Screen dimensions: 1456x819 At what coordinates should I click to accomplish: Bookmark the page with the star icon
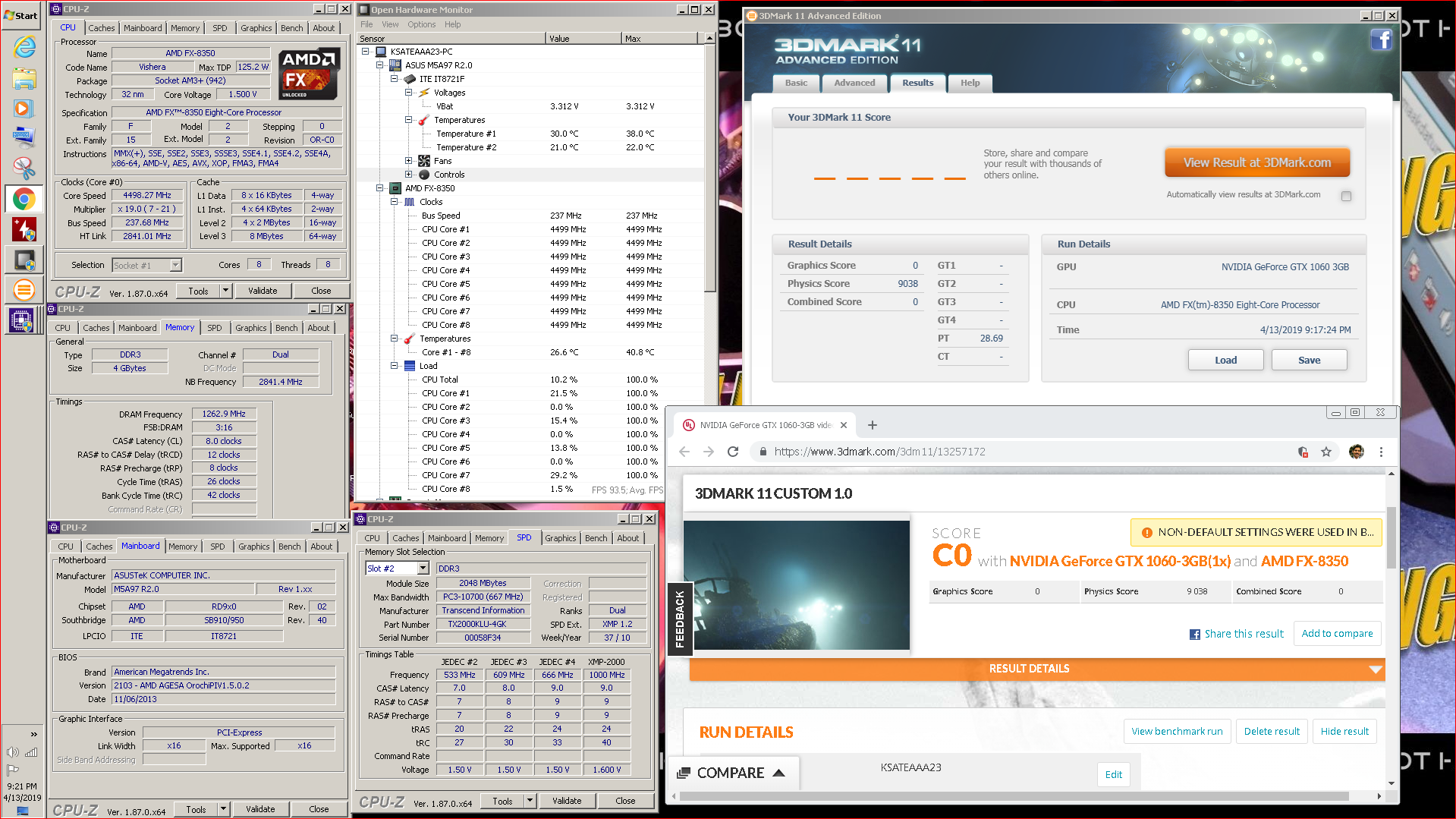click(1326, 452)
